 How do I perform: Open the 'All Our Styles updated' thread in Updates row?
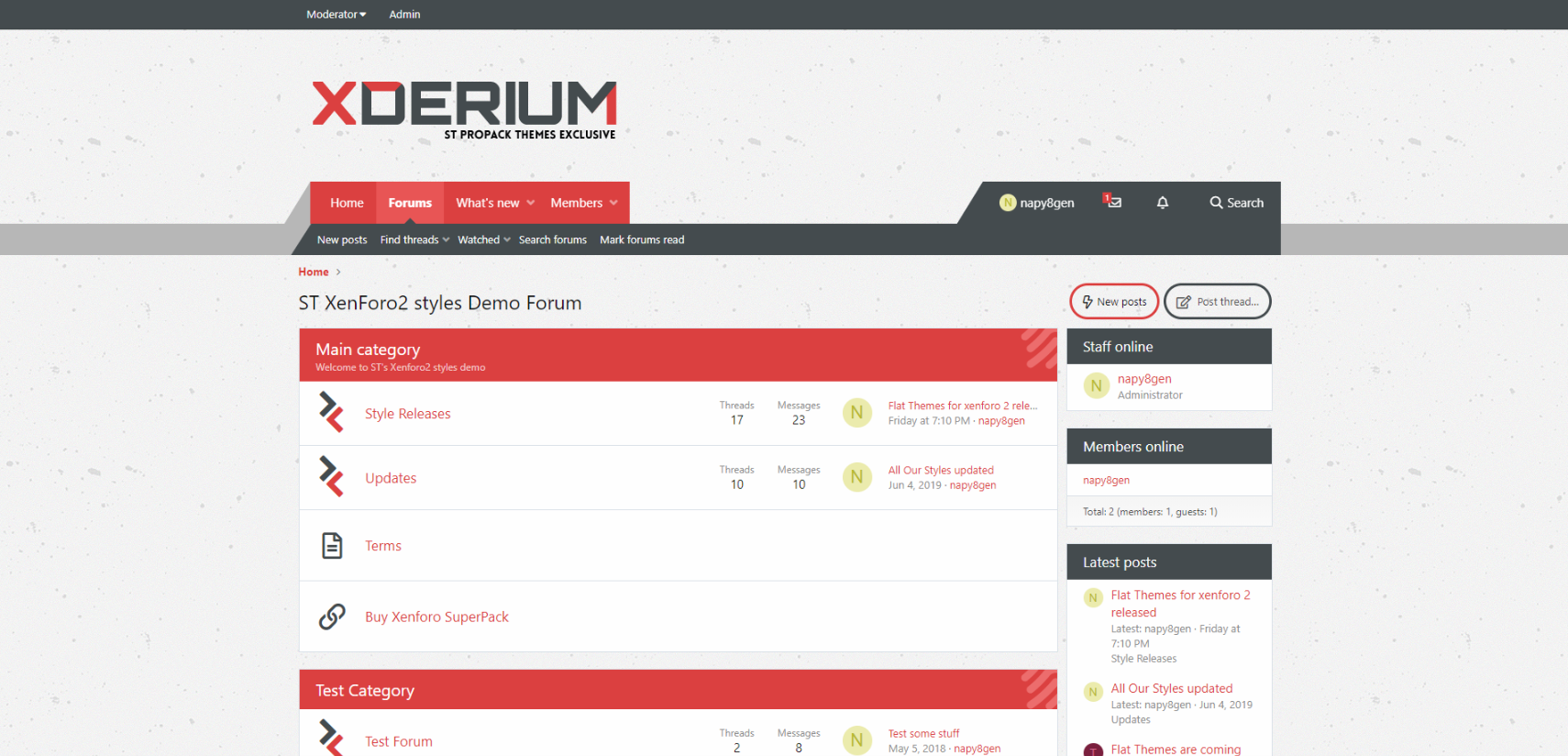tap(941, 470)
